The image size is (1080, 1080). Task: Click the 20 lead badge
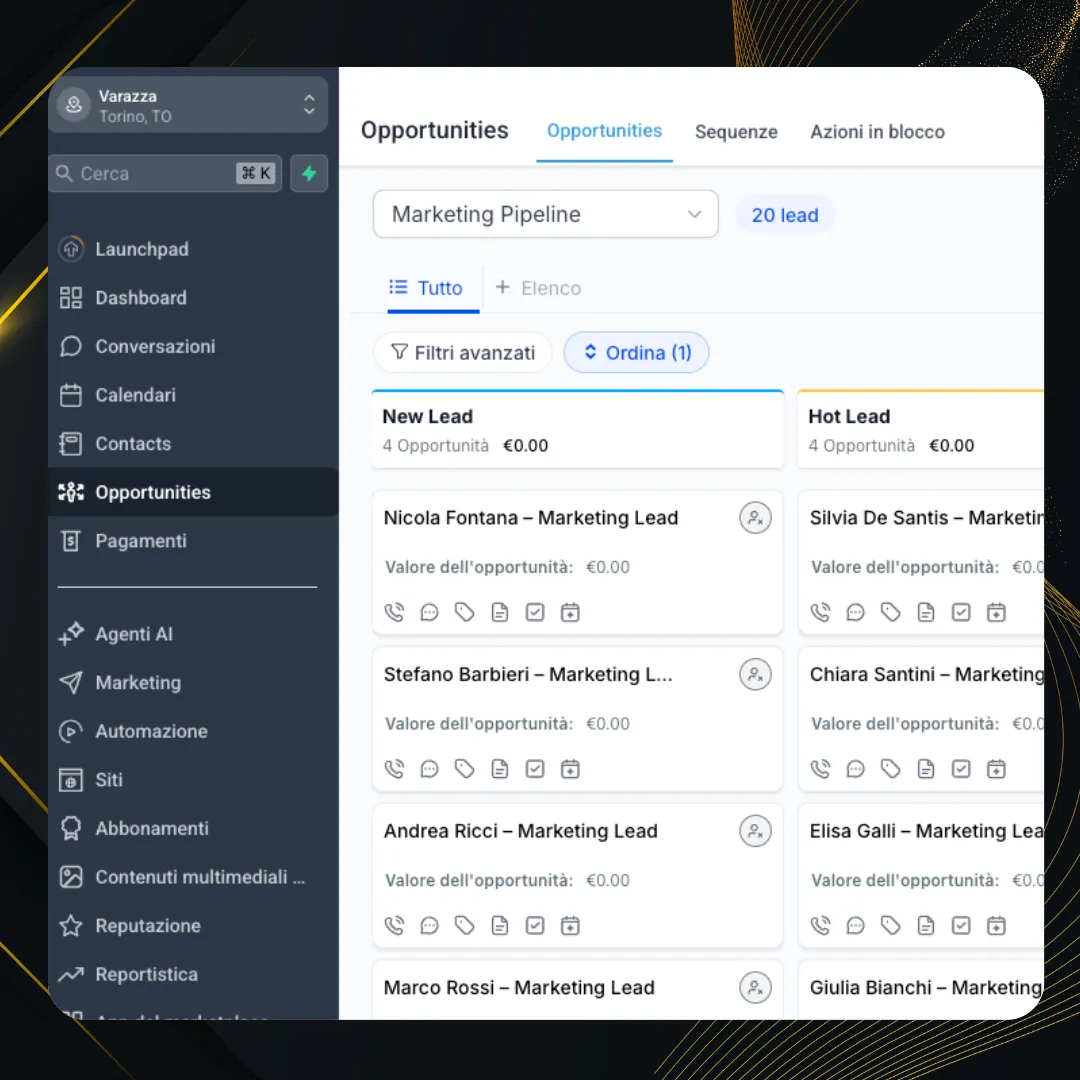785,215
